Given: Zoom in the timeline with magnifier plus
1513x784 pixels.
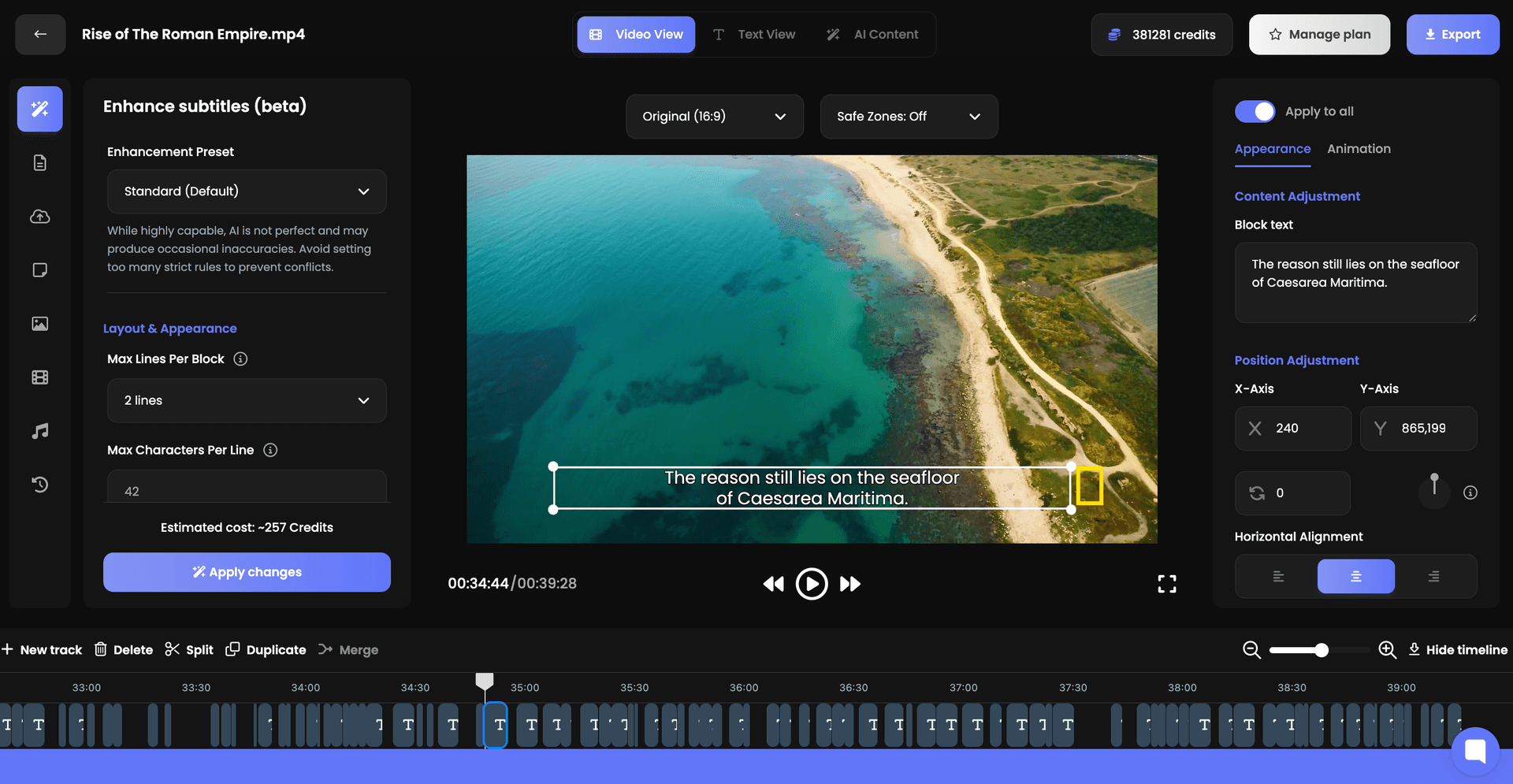Looking at the screenshot, I should (1387, 649).
